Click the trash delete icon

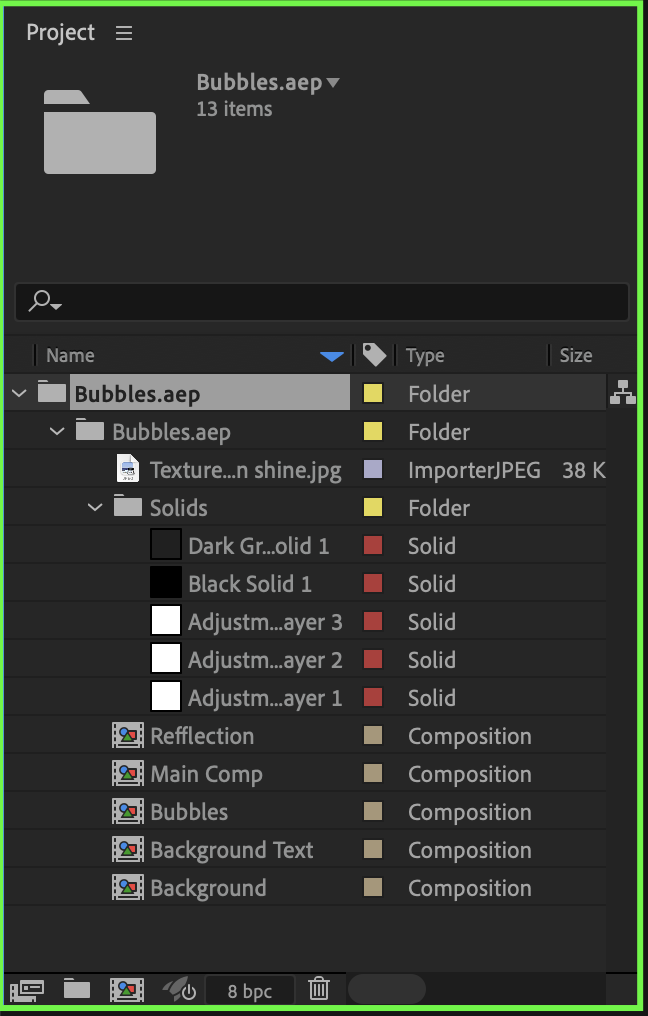tap(319, 990)
